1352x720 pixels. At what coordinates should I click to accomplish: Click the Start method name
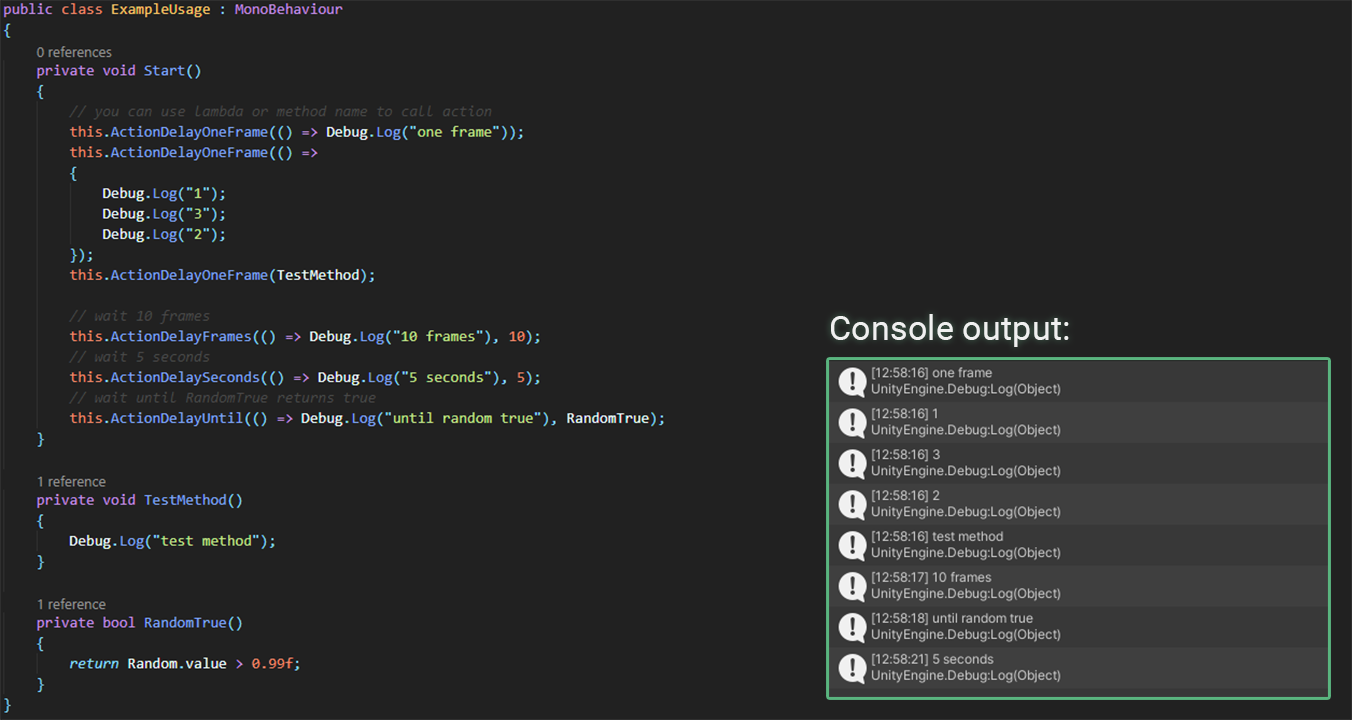165,71
